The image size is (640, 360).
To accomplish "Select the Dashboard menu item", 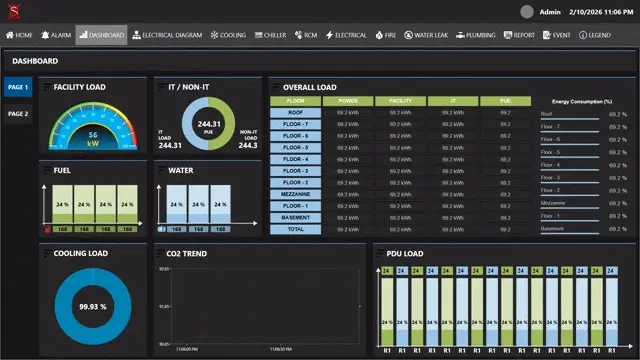I will pyautogui.click(x=102, y=35).
